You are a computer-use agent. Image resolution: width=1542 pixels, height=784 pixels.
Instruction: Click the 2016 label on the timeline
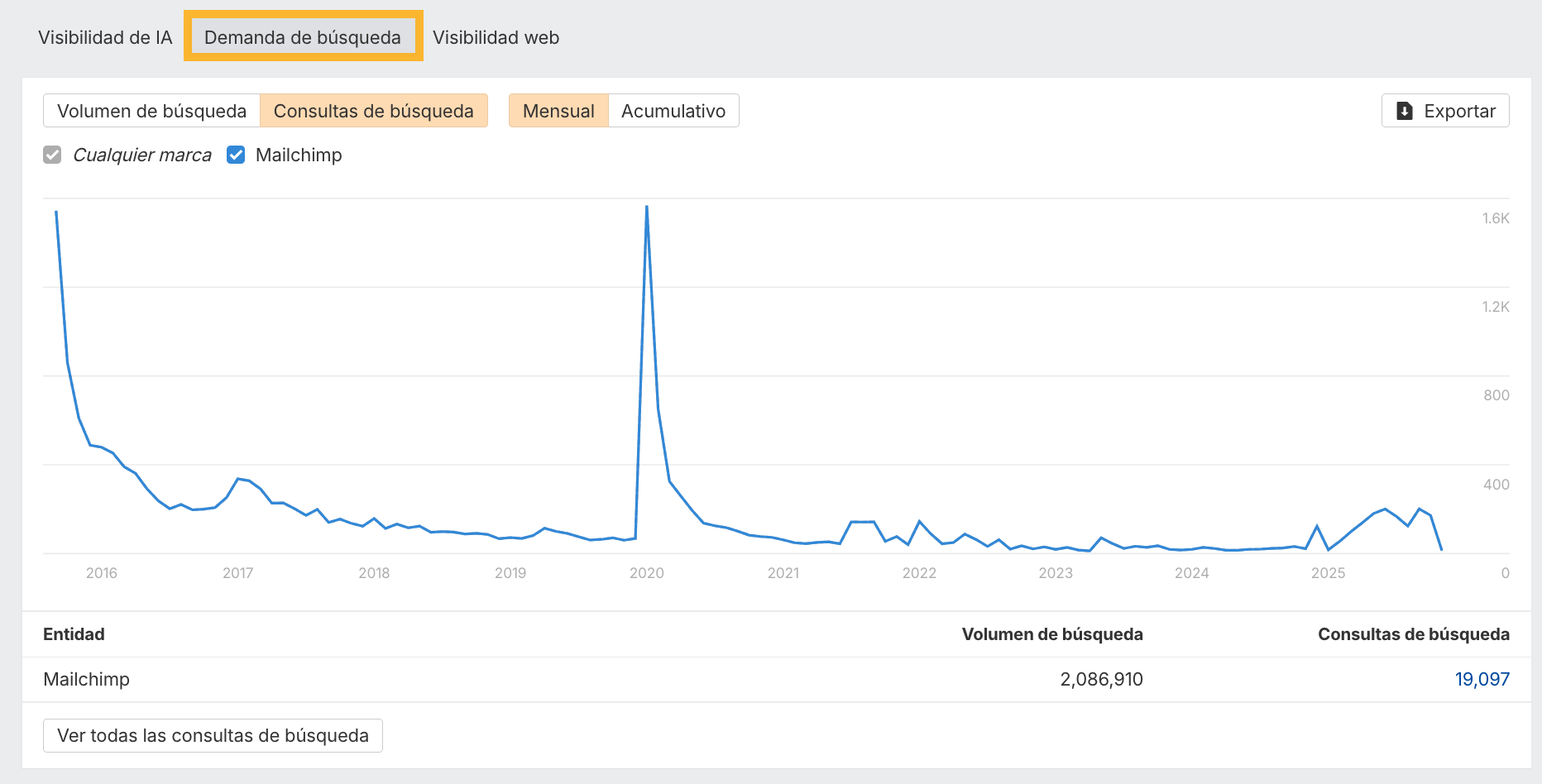click(x=102, y=573)
